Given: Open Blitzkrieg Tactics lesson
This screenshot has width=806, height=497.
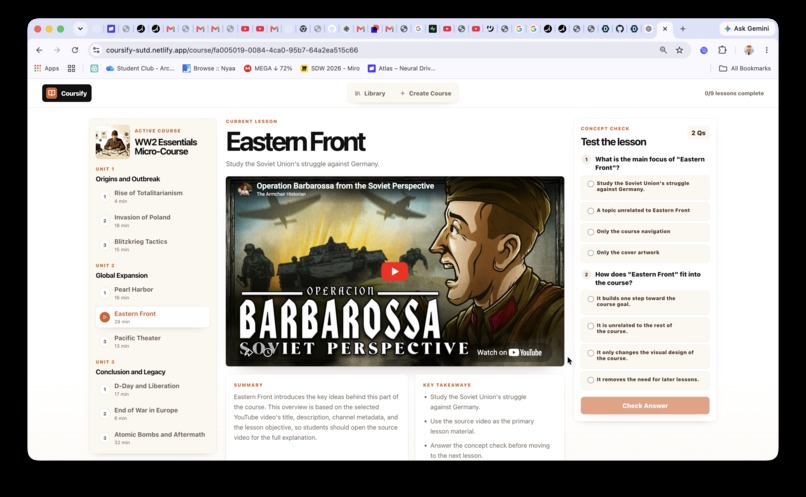Looking at the screenshot, I should 153,245.
